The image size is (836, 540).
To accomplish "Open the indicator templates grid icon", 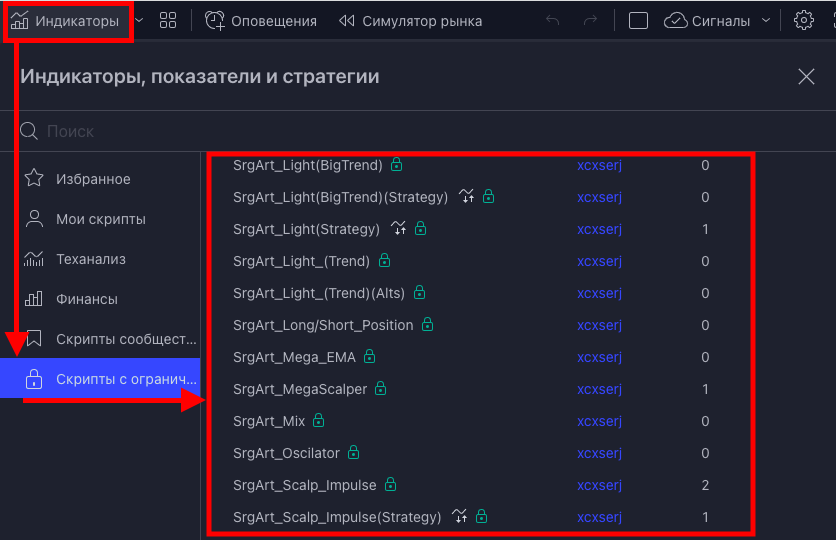I will tap(168, 21).
